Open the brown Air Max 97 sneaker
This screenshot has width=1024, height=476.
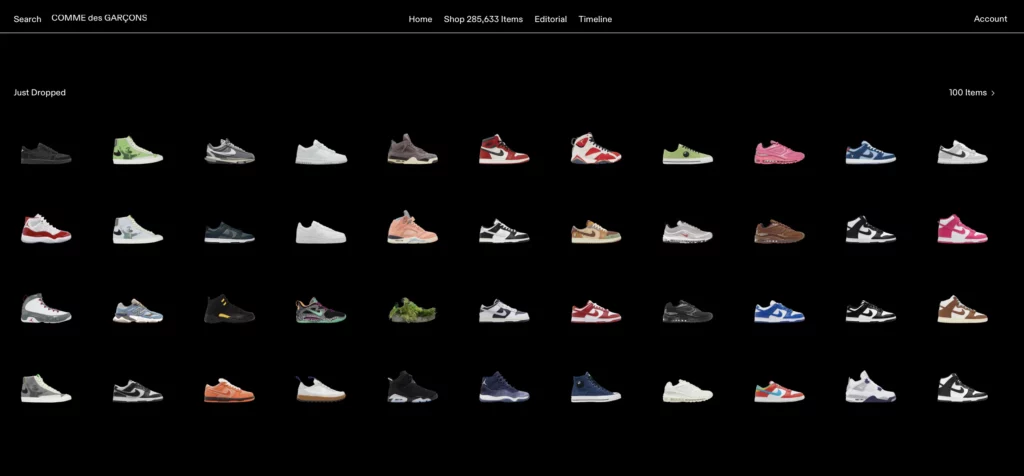pyautogui.click(x=779, y=232)
